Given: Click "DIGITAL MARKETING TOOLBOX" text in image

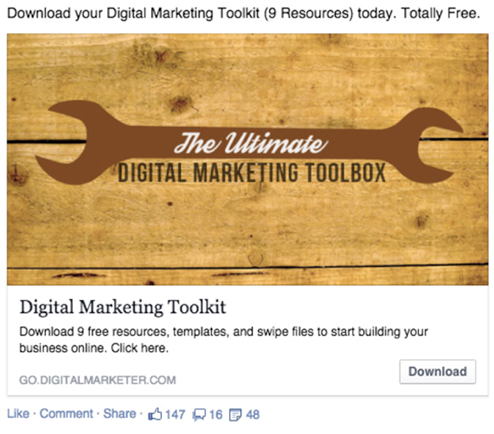Looking at the screenshot, I should click(252, 173).
